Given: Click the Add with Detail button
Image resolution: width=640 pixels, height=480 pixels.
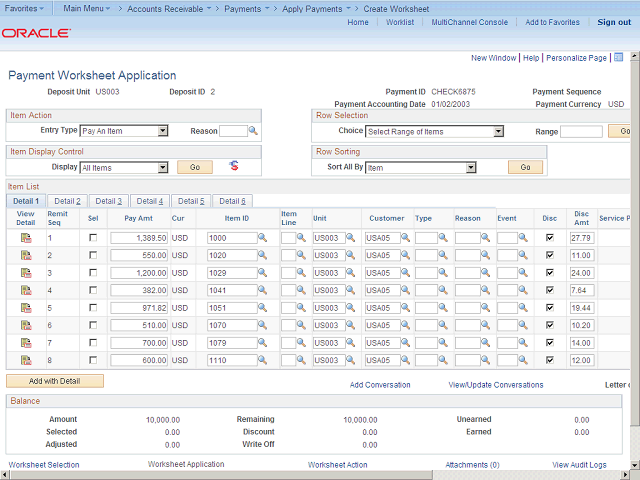Looking at the screenshot, I should [x=55, y=381].
